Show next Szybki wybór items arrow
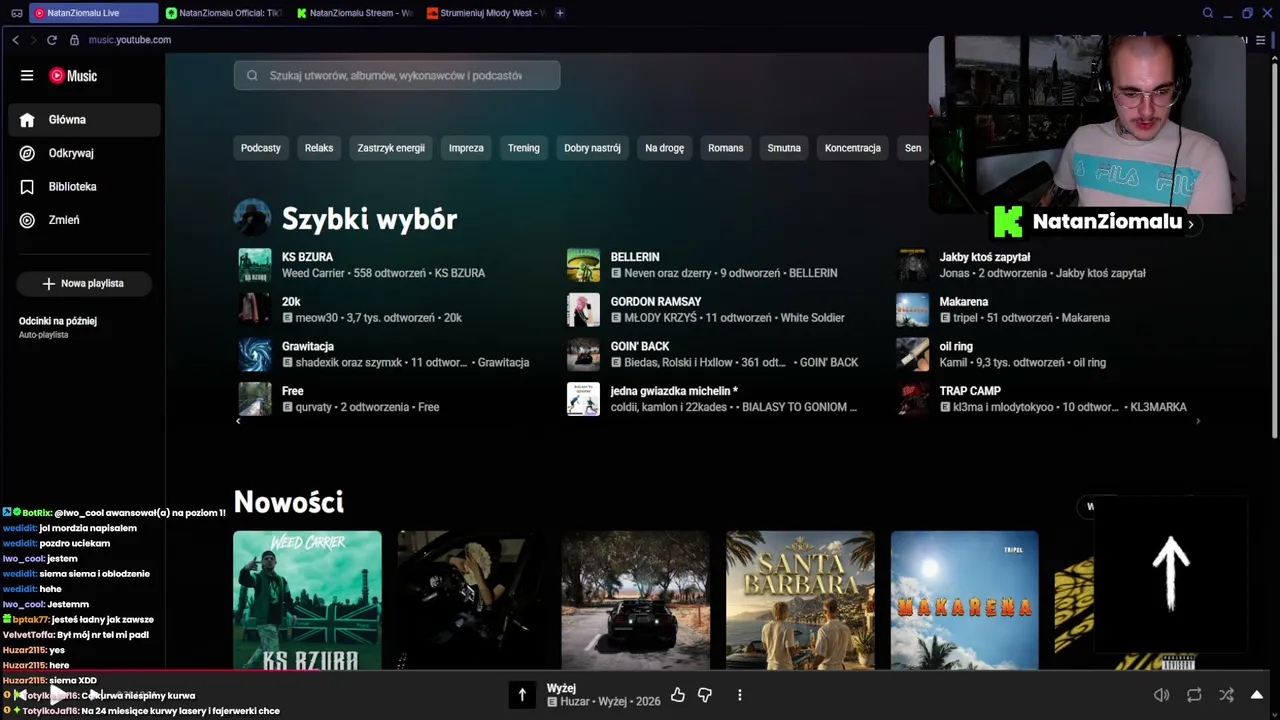The image size is (1280, 720). (x=1198, y=421)
